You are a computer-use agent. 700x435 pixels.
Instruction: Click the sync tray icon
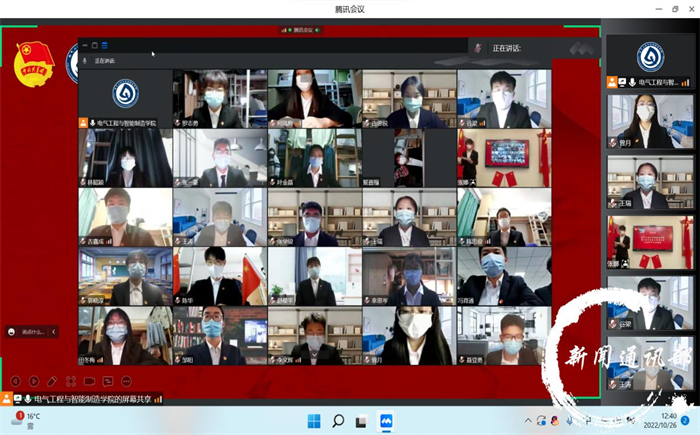click(x=542, y=420)
